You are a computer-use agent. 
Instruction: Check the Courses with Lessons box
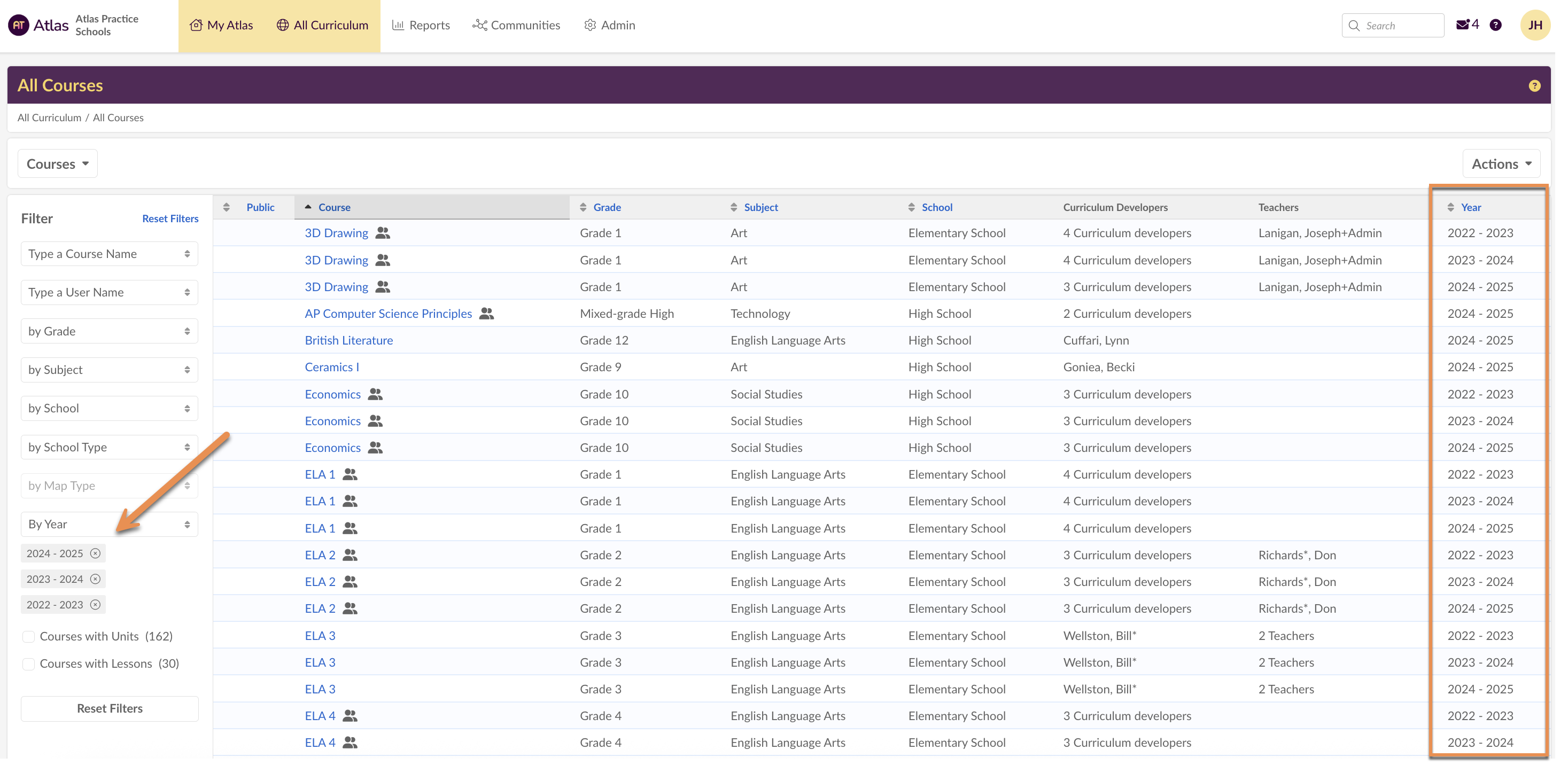tap(29, 663)
